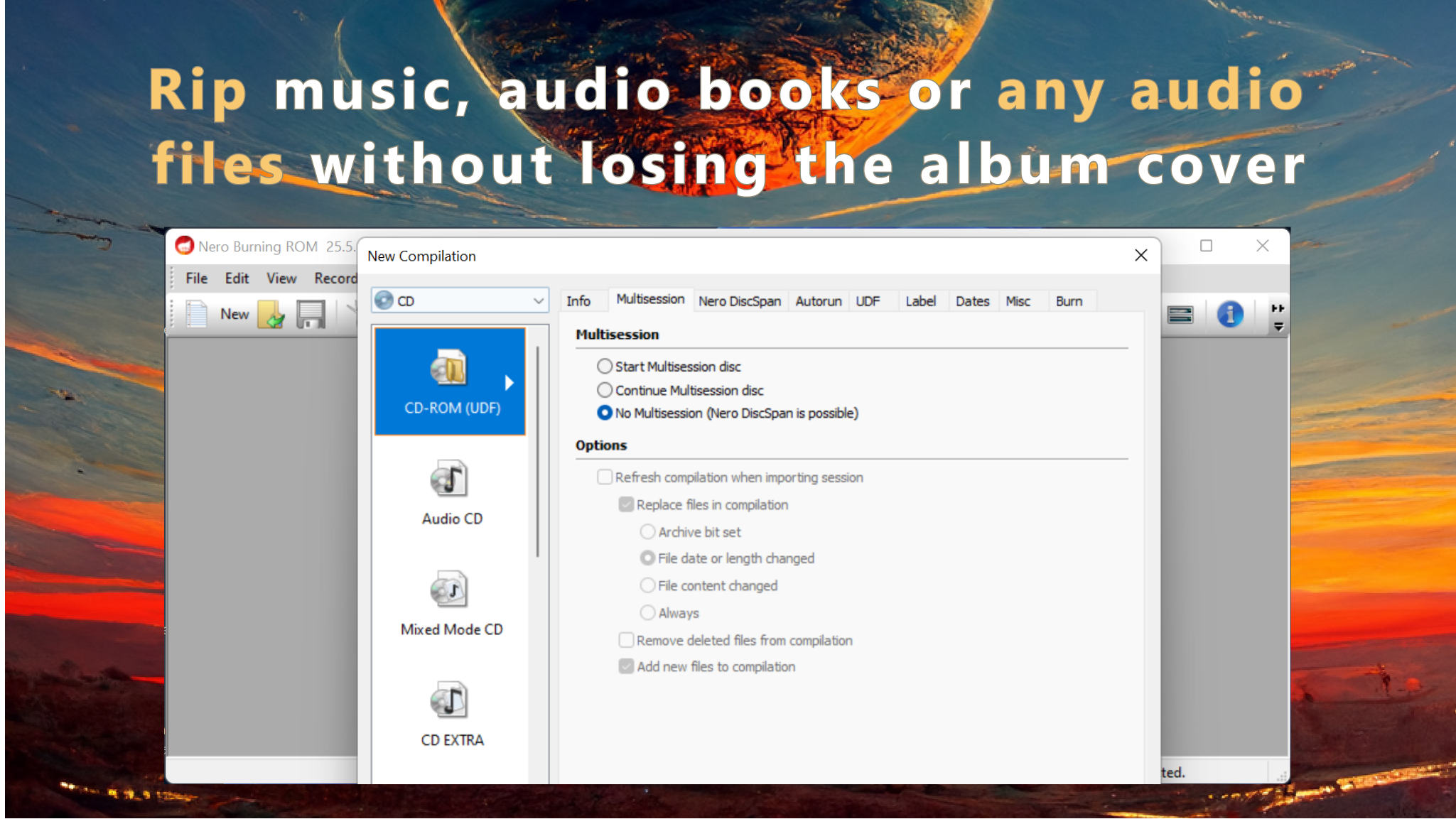
Task: Select the CD EXTRA compilation icon
Action: pos(450,700)
